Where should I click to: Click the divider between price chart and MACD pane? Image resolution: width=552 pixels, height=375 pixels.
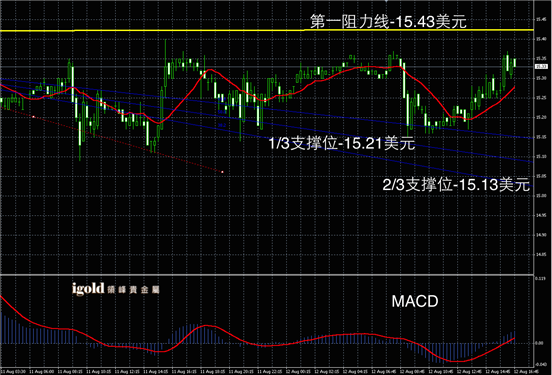[267, 274]
